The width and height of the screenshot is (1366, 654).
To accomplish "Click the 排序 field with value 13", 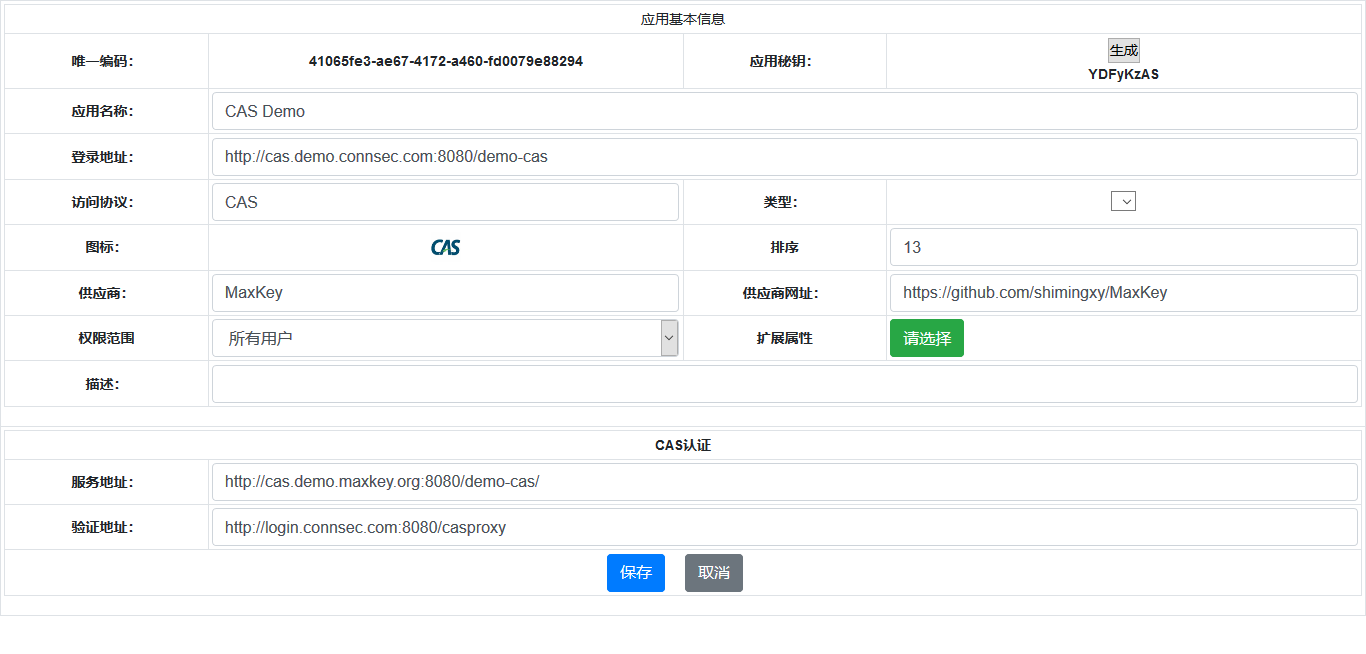I will pos(1123,247).
